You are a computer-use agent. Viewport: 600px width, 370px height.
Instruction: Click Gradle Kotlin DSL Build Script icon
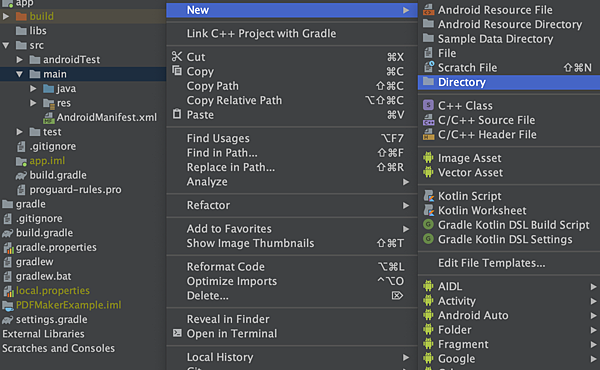click(428, 224)
